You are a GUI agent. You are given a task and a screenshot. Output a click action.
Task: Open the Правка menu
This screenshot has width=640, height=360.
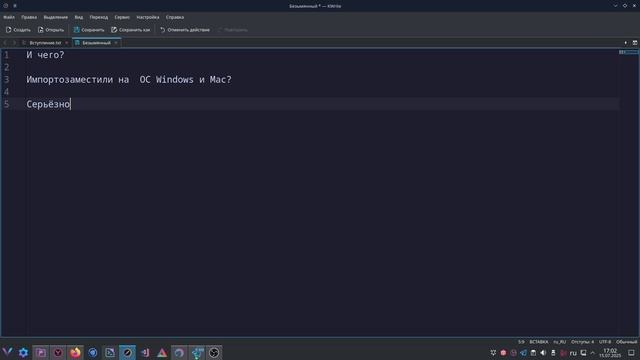[x=29, y=17]
